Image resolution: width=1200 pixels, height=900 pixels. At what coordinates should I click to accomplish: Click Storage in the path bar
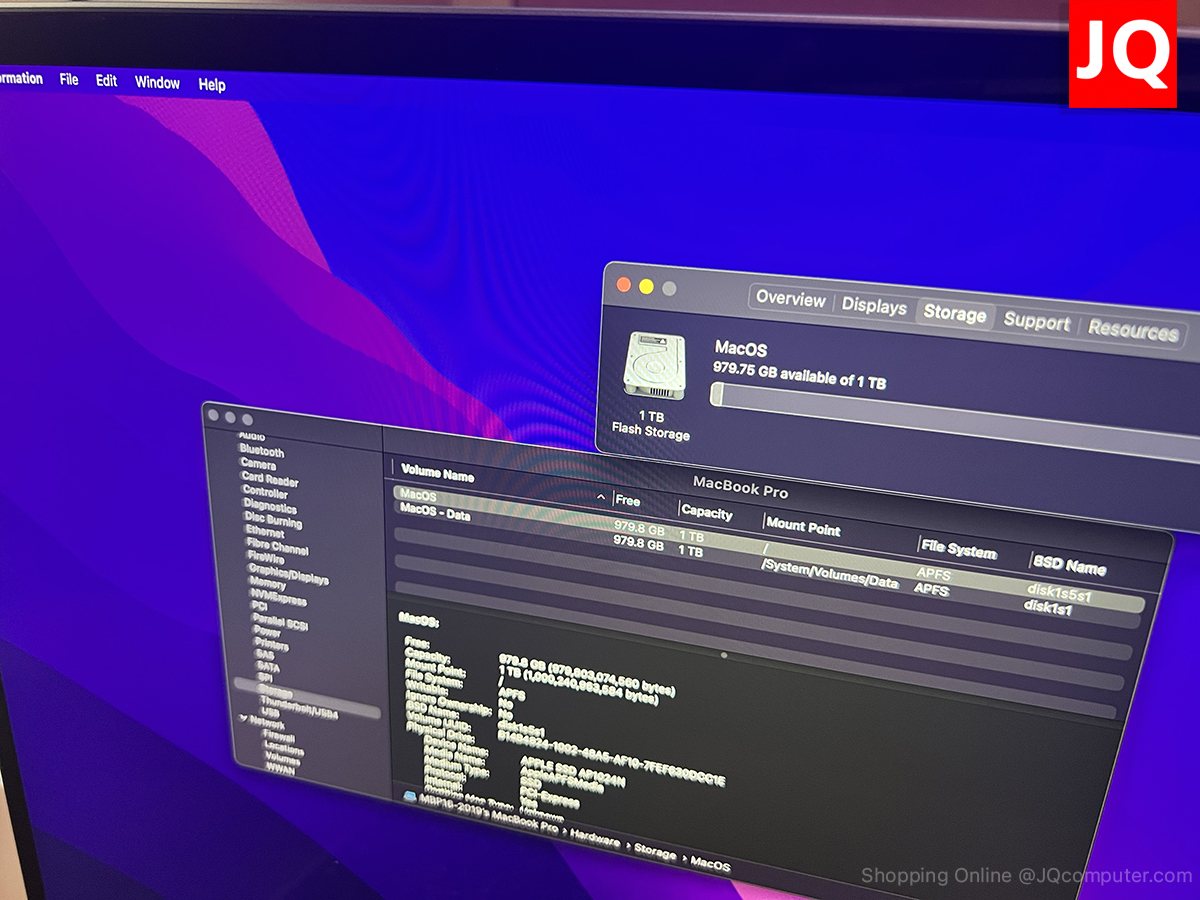(655, 853)
